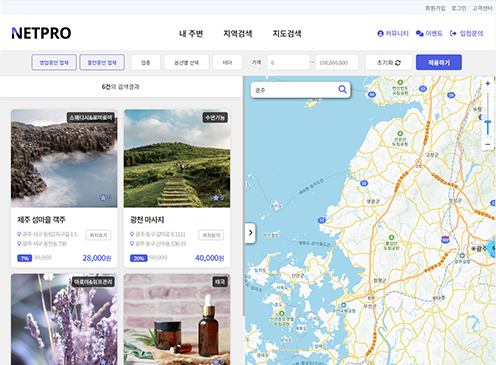496x365 pixels.
Task: Toggle the 영업중인 업체 filter
Action: 54,62
